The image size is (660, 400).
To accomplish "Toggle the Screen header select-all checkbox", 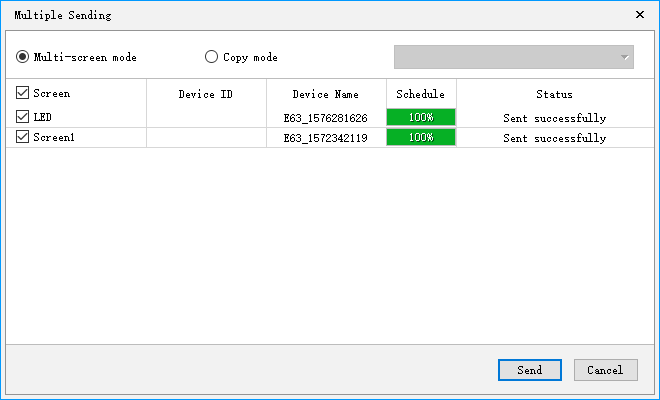I will pyautogui.click(x=23, y=93).
